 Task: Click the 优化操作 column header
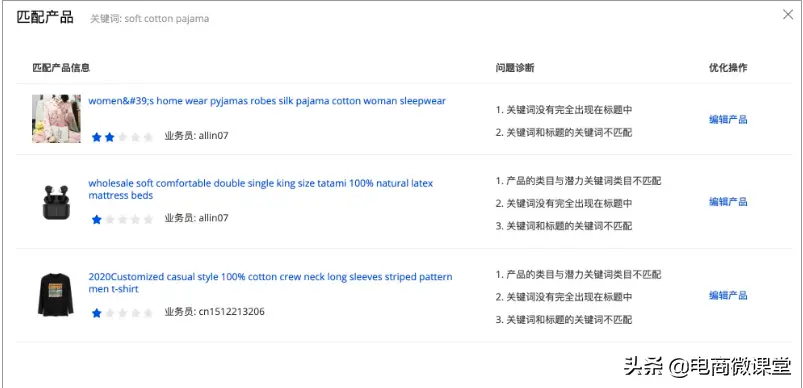(728, 68)
